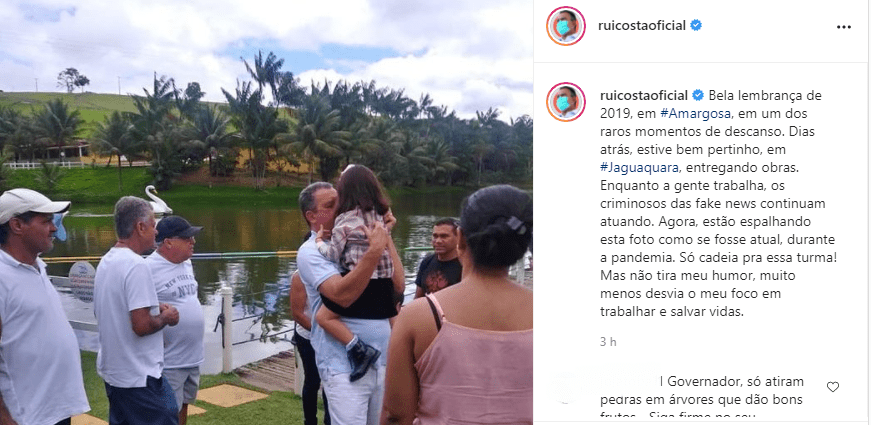The image size is (871, 425).
Task: Open the three-dot more options menu
Action: (x=843, y=27)
